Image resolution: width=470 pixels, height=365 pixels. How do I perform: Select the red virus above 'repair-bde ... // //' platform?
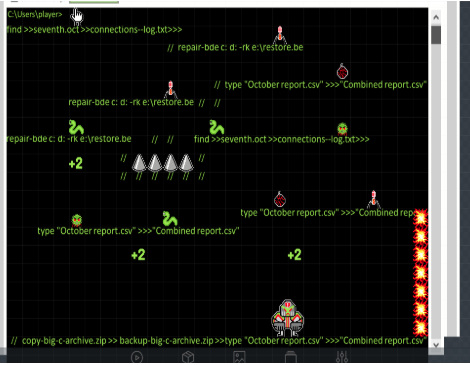click(x=171, y=89)
